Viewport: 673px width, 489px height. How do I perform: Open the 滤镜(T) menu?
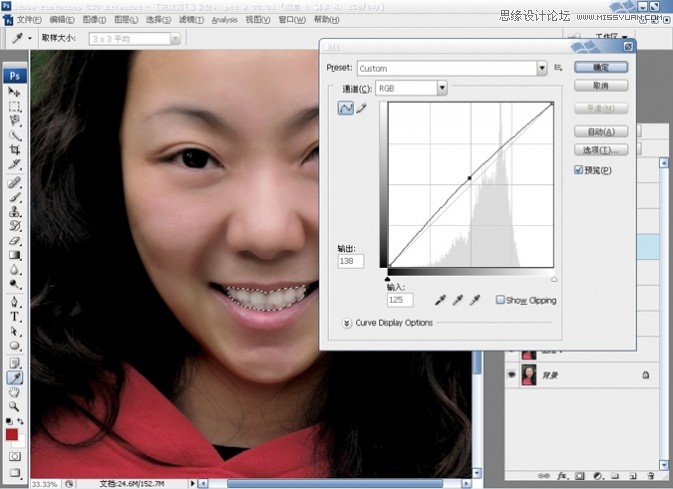(x=191, y=20)
